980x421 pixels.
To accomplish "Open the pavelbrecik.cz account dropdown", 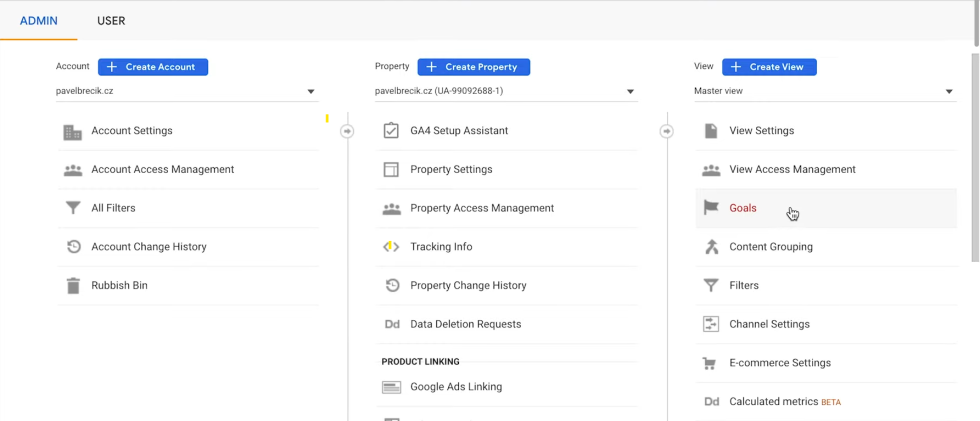I will [x=187, y=92].
